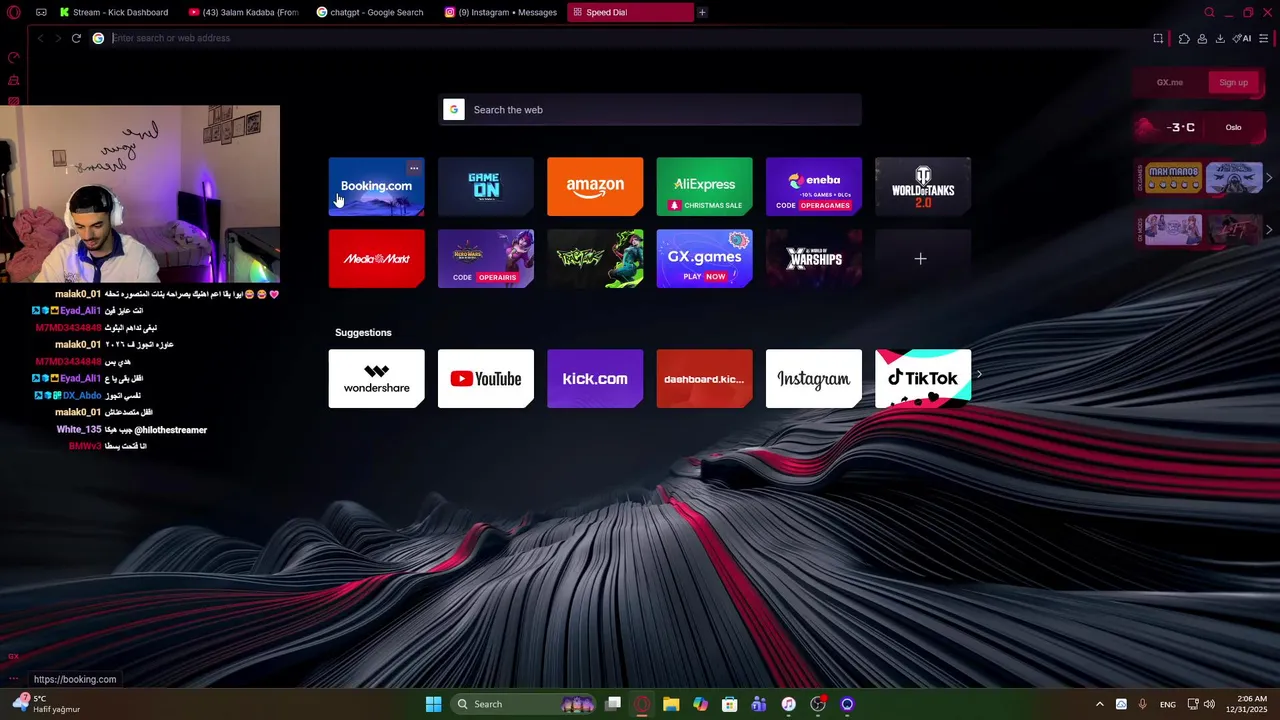
Task: Open Microsoft Store taskbar icon
Action: point(730,704)
